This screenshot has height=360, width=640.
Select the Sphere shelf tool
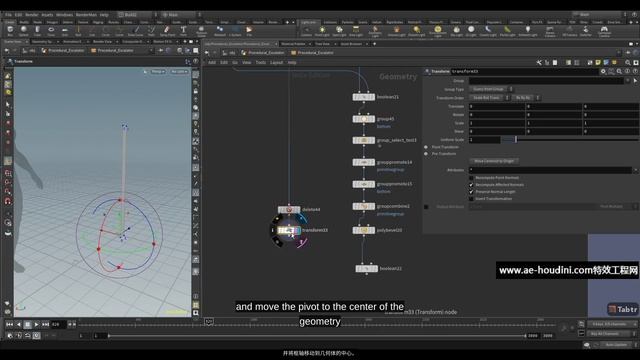pyautogui.click(x=24, y=31)
